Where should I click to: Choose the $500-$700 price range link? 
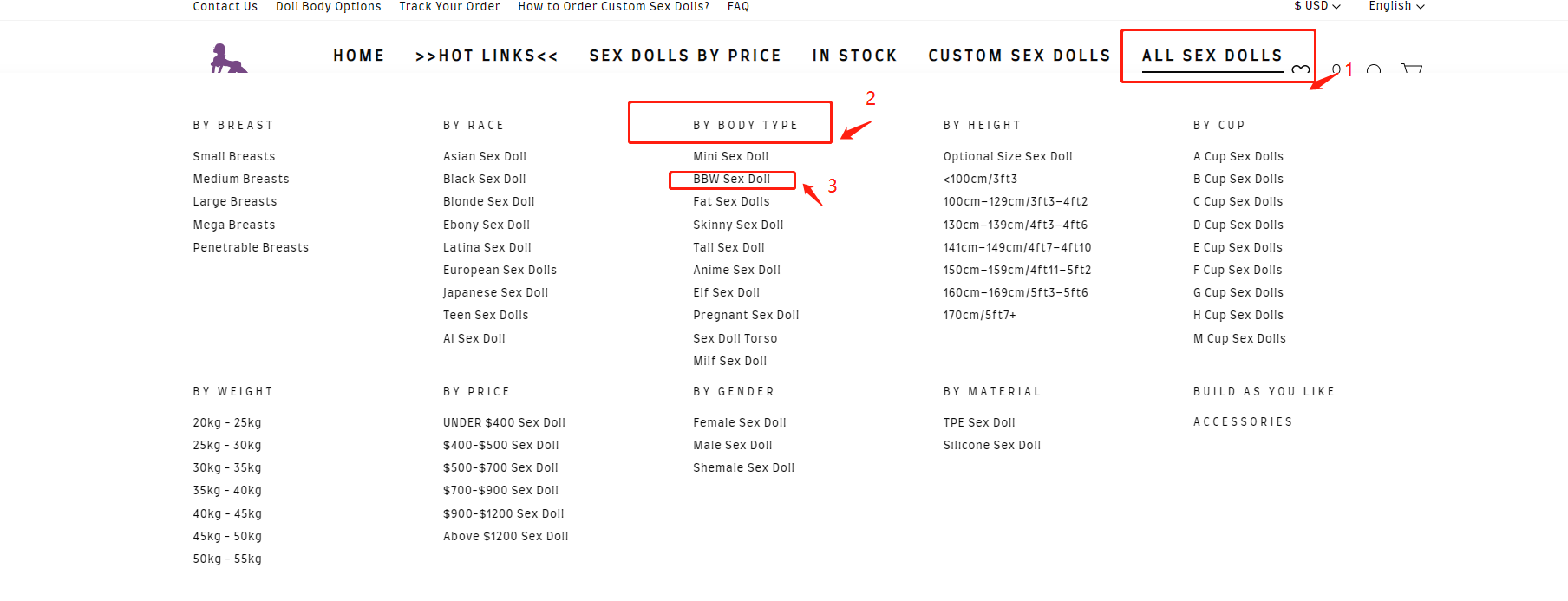click(500, 467)
